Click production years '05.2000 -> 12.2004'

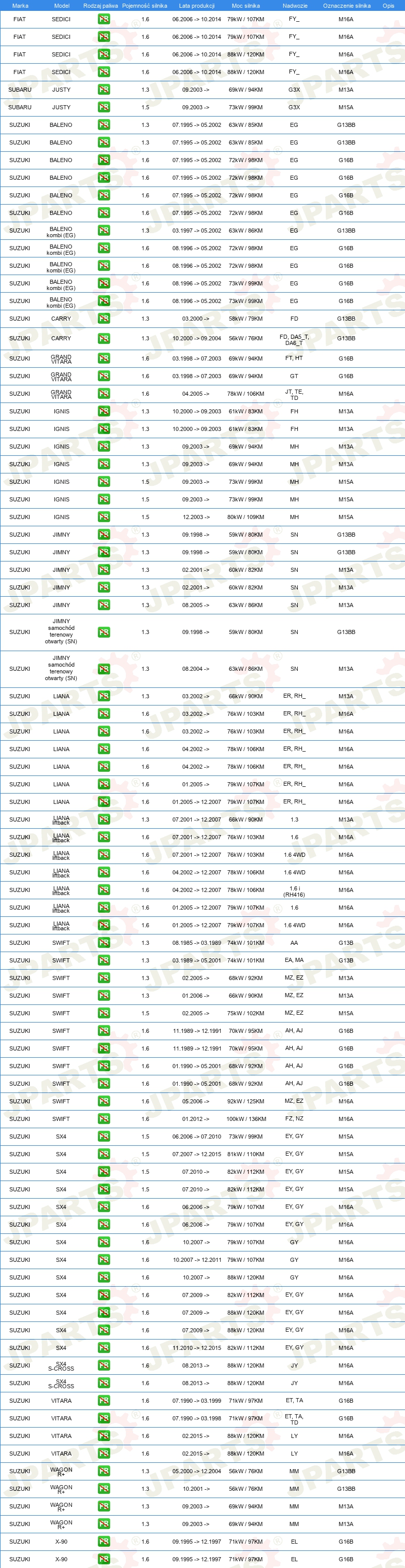pyautogui.click(x=197, y=1471)
